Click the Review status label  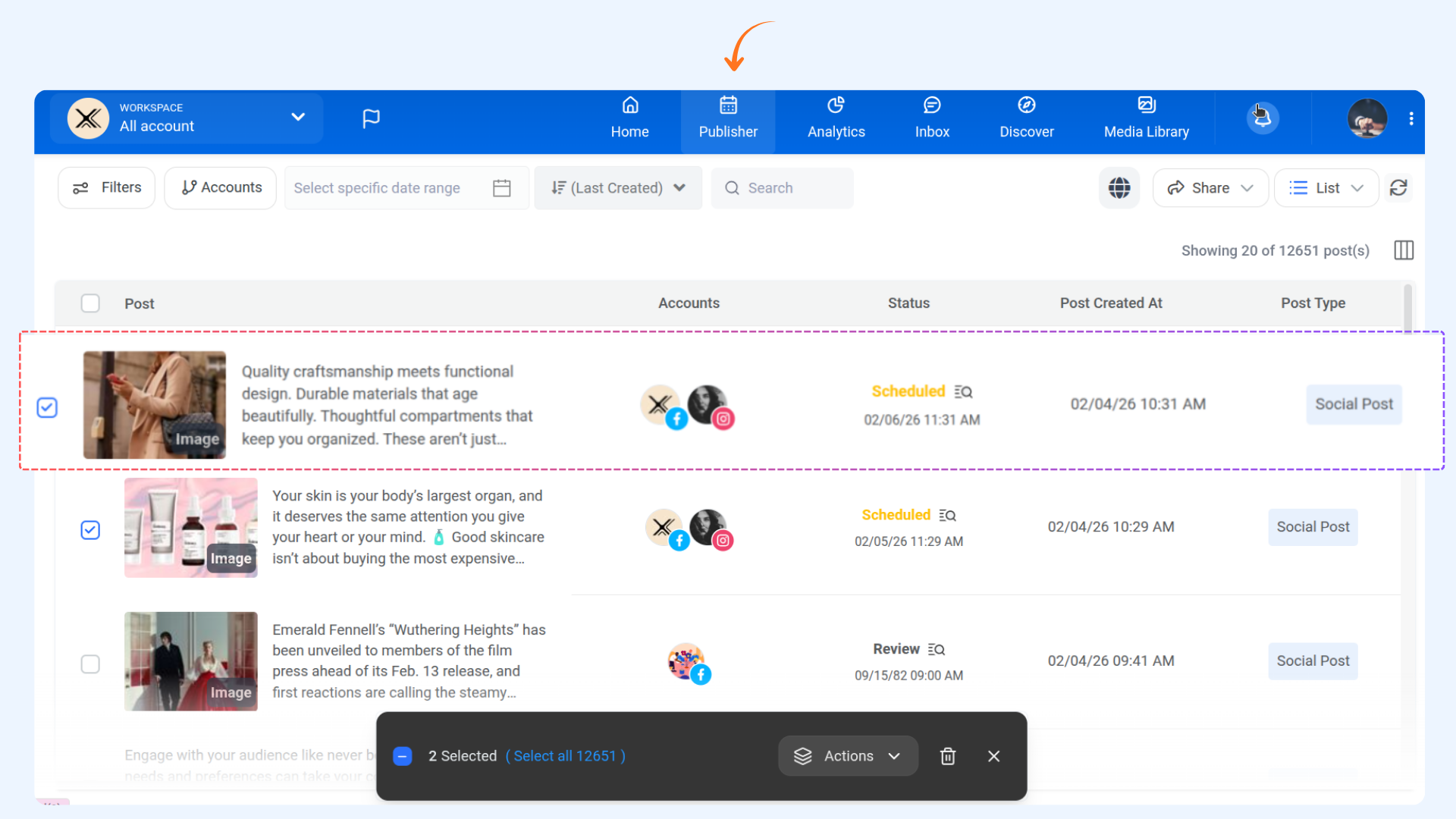pyautogui.click(x=896, y=649)
